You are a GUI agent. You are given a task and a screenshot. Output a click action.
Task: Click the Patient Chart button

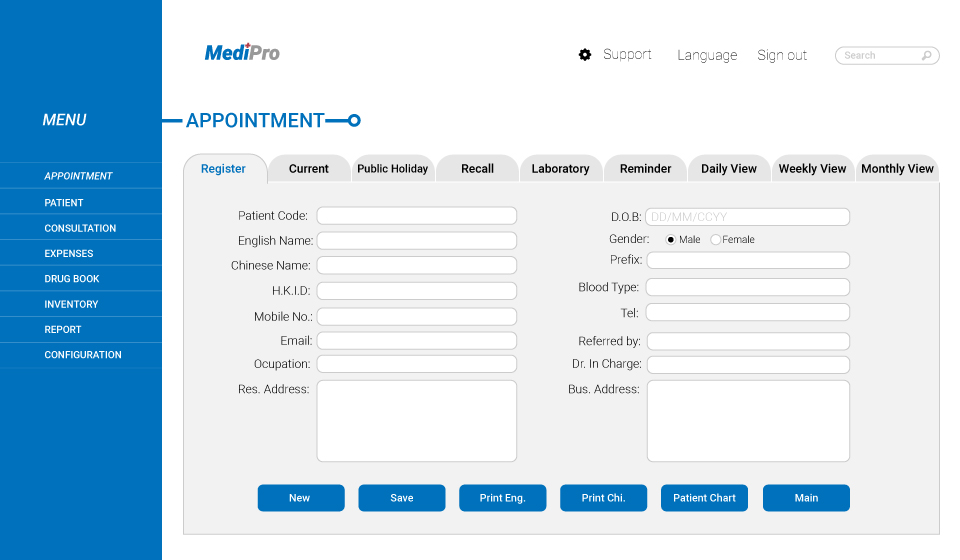tap(704, 498)
